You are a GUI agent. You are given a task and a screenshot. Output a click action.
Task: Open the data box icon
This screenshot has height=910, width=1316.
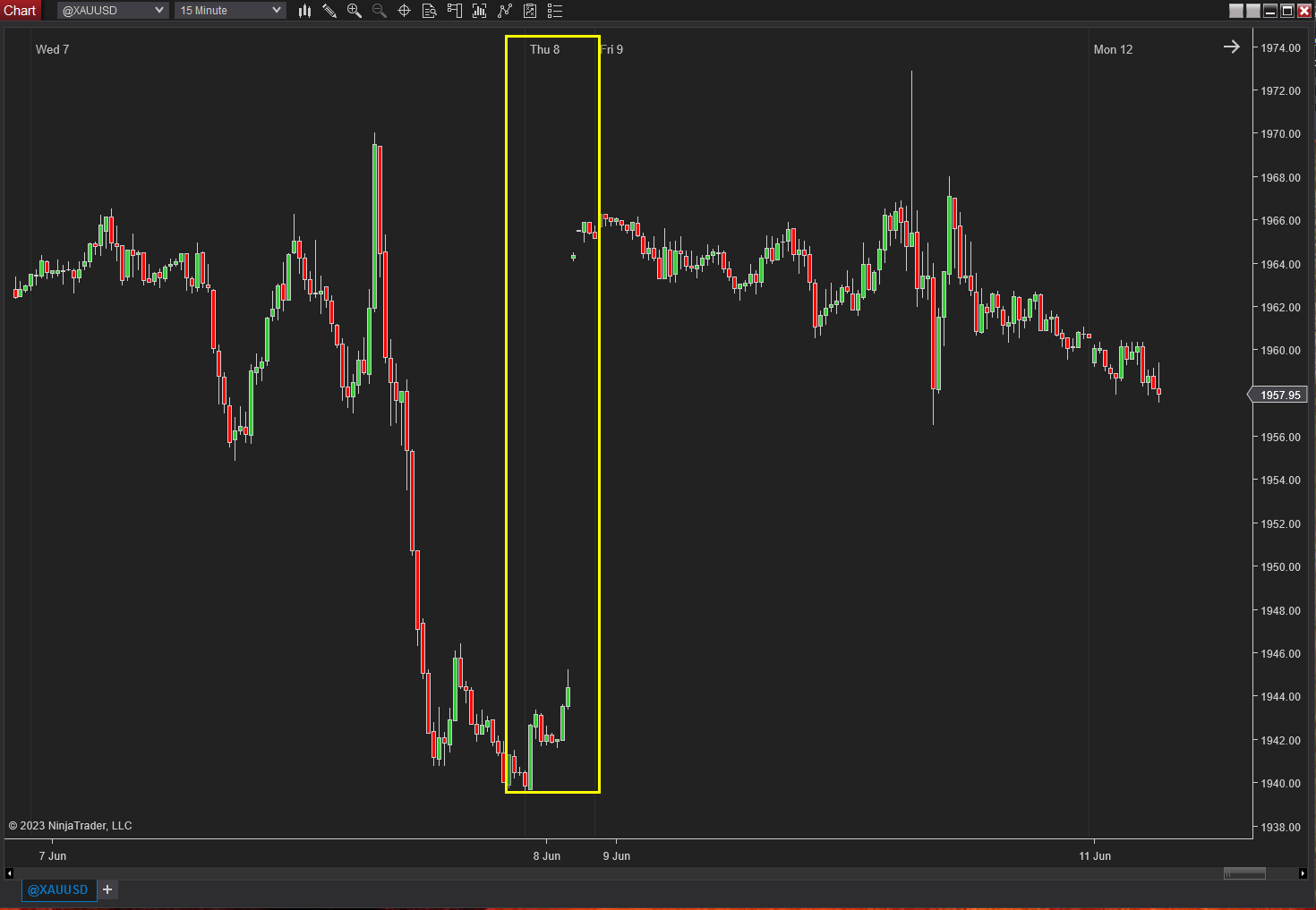point(430,11)
